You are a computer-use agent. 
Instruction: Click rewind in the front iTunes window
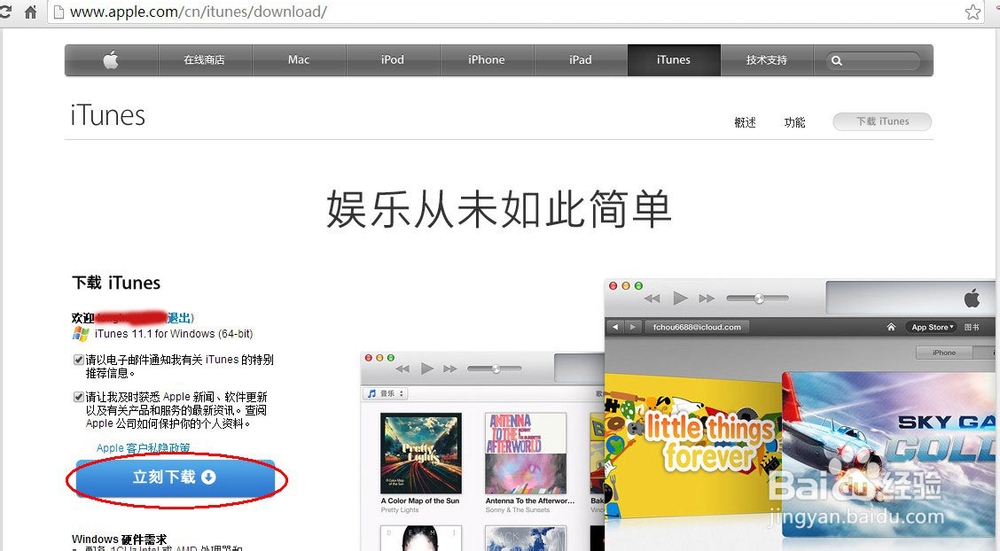(652, 298)
